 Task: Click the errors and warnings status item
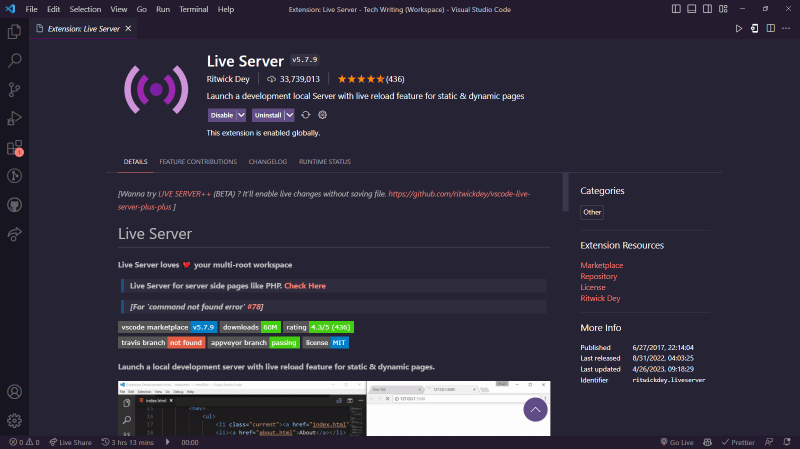tap(24, 442)
